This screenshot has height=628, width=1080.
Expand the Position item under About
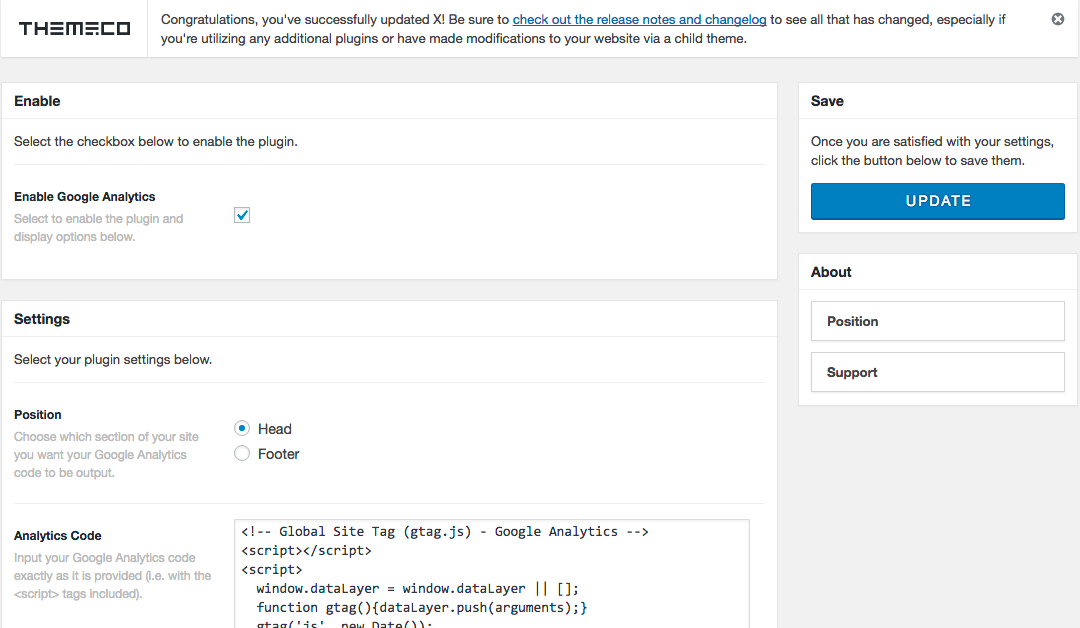(937, 321)
